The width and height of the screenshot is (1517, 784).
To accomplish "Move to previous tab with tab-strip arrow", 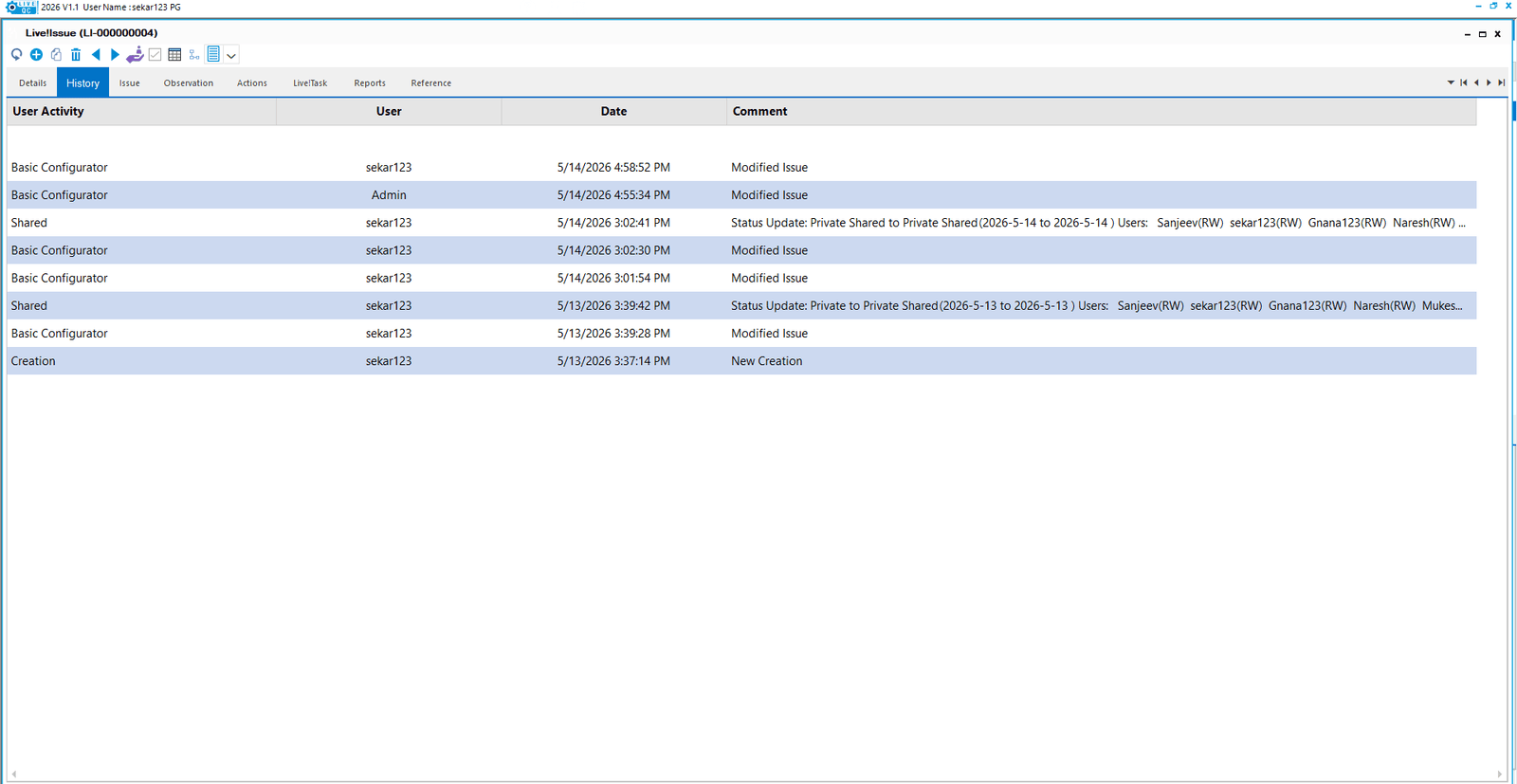I will point(1476,82).
